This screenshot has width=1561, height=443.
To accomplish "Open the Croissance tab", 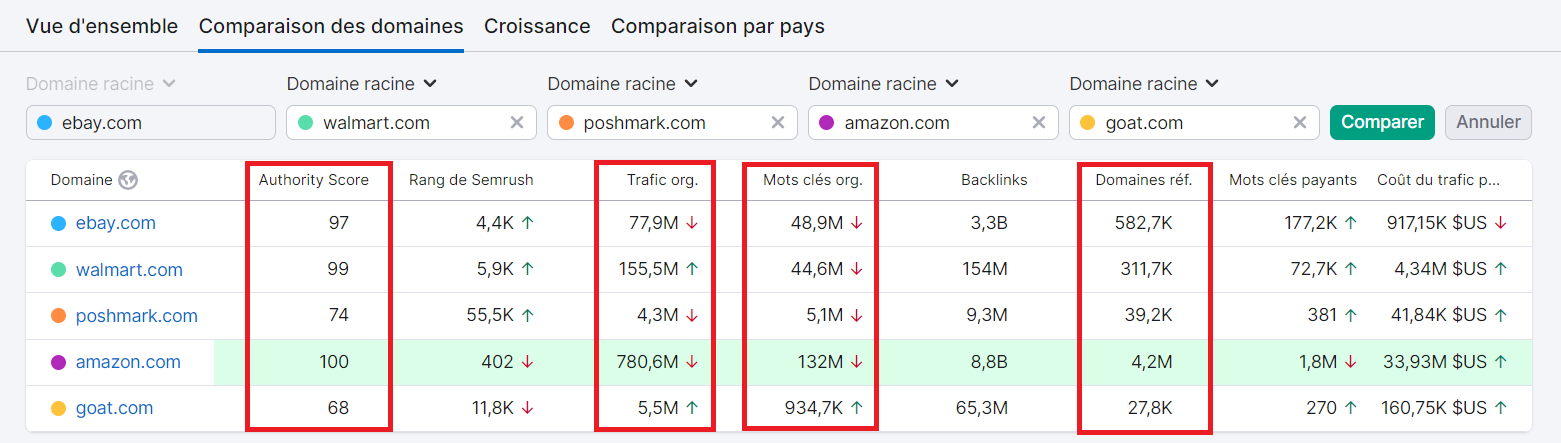I will tap(537, 26).
